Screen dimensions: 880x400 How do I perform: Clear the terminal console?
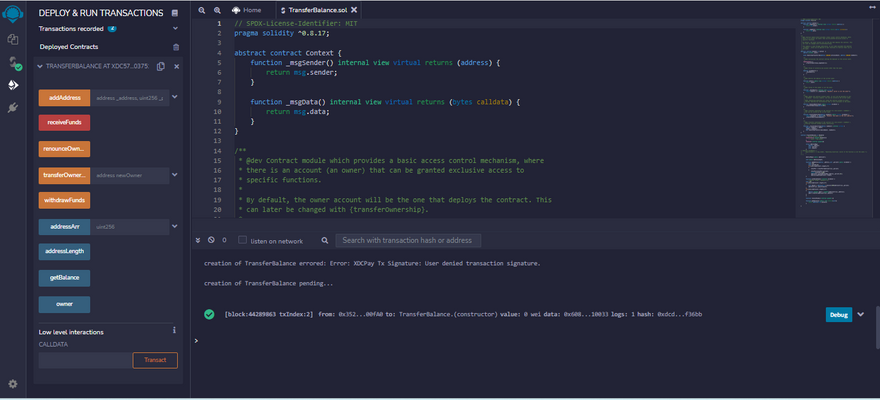click(210, 240)
